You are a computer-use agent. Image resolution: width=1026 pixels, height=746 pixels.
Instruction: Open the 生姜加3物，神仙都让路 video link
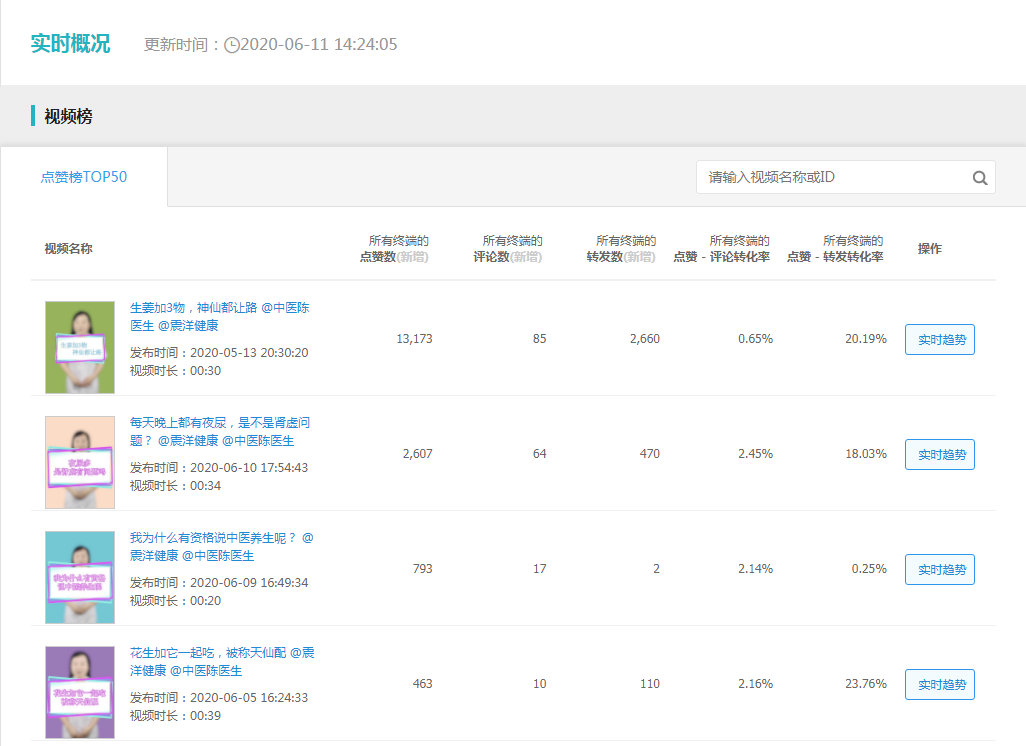[x=220, y=316]
